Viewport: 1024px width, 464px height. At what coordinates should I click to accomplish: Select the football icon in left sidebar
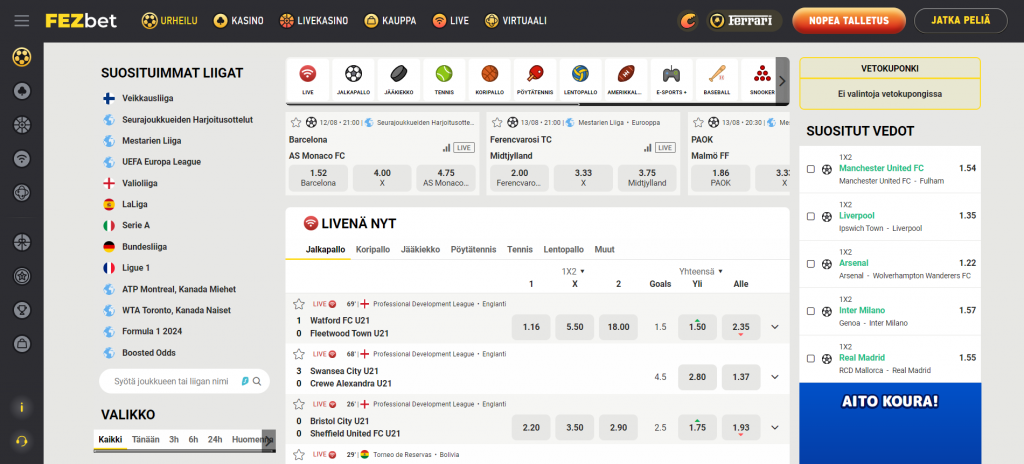pos(22,57)
